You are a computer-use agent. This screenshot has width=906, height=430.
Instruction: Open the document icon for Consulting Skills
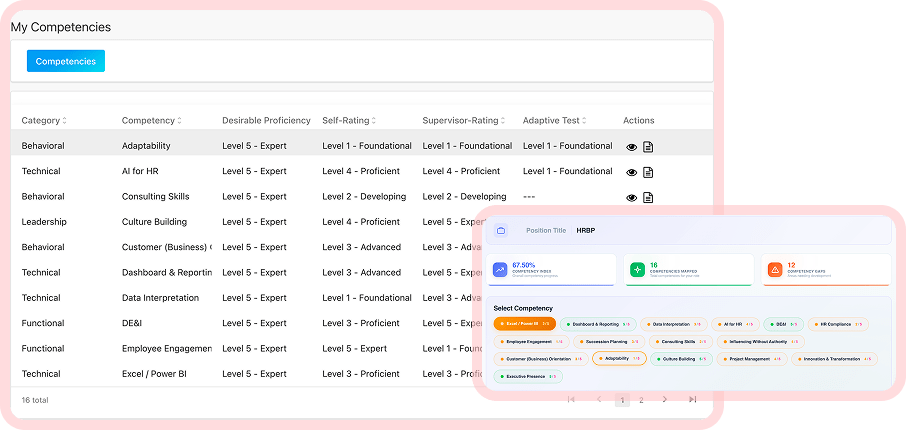coord(648,198)
